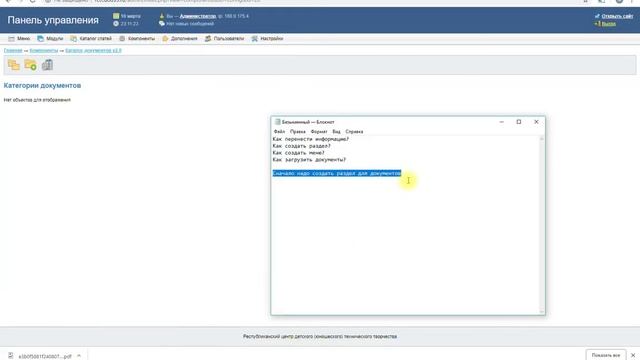Click the Notepad vertical scrollbar

pyautogui.click(x=542, y=225)
